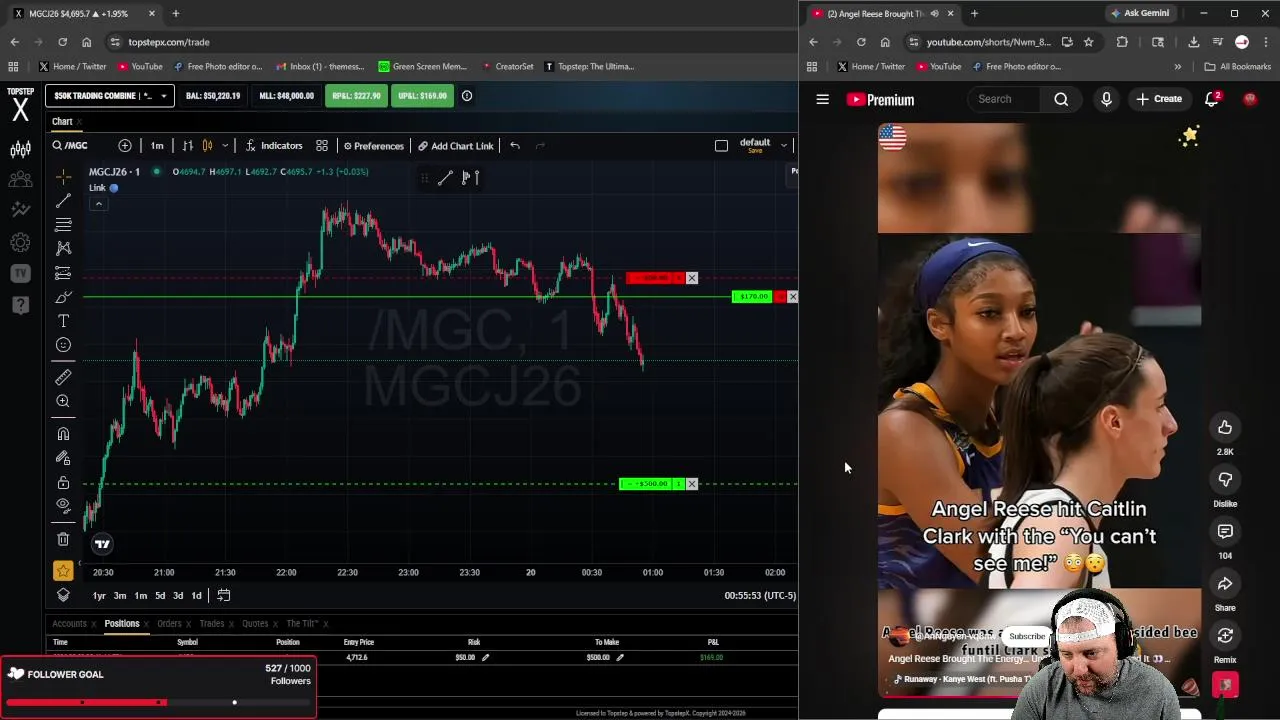The image size is (1280, 720).
Task: Collapse the indicator legend chevron
Action: point(98,204)
